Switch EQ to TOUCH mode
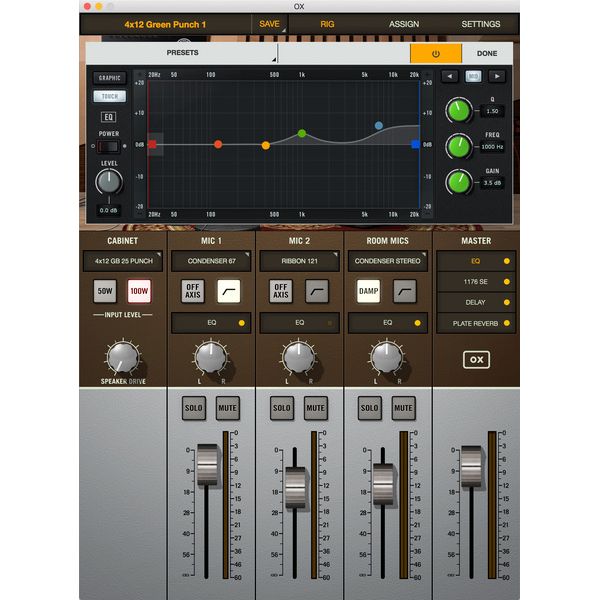 click(109, 96)
